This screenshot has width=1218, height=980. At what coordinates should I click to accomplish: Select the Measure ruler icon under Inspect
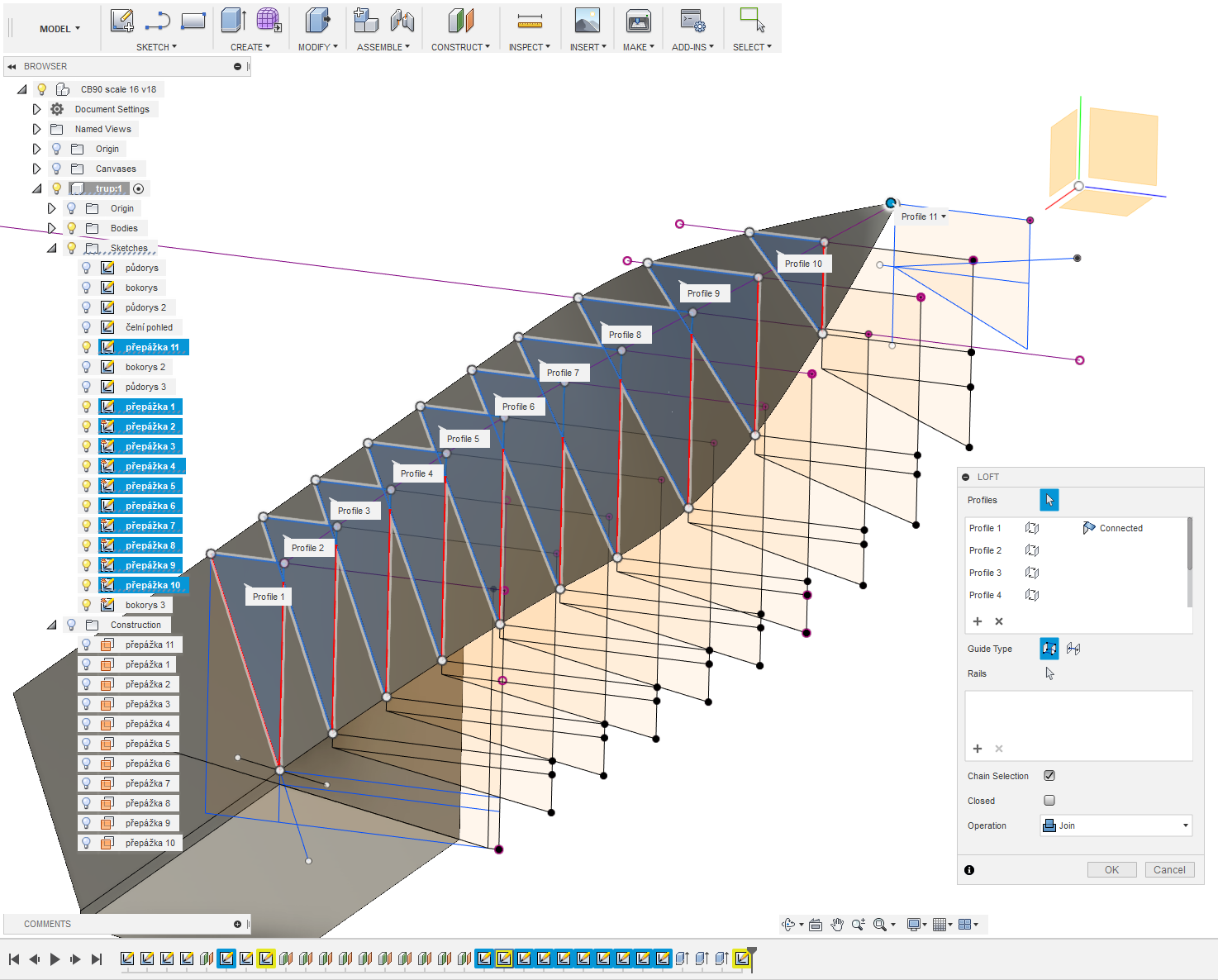pyautogui.click(x=530, y=21)
